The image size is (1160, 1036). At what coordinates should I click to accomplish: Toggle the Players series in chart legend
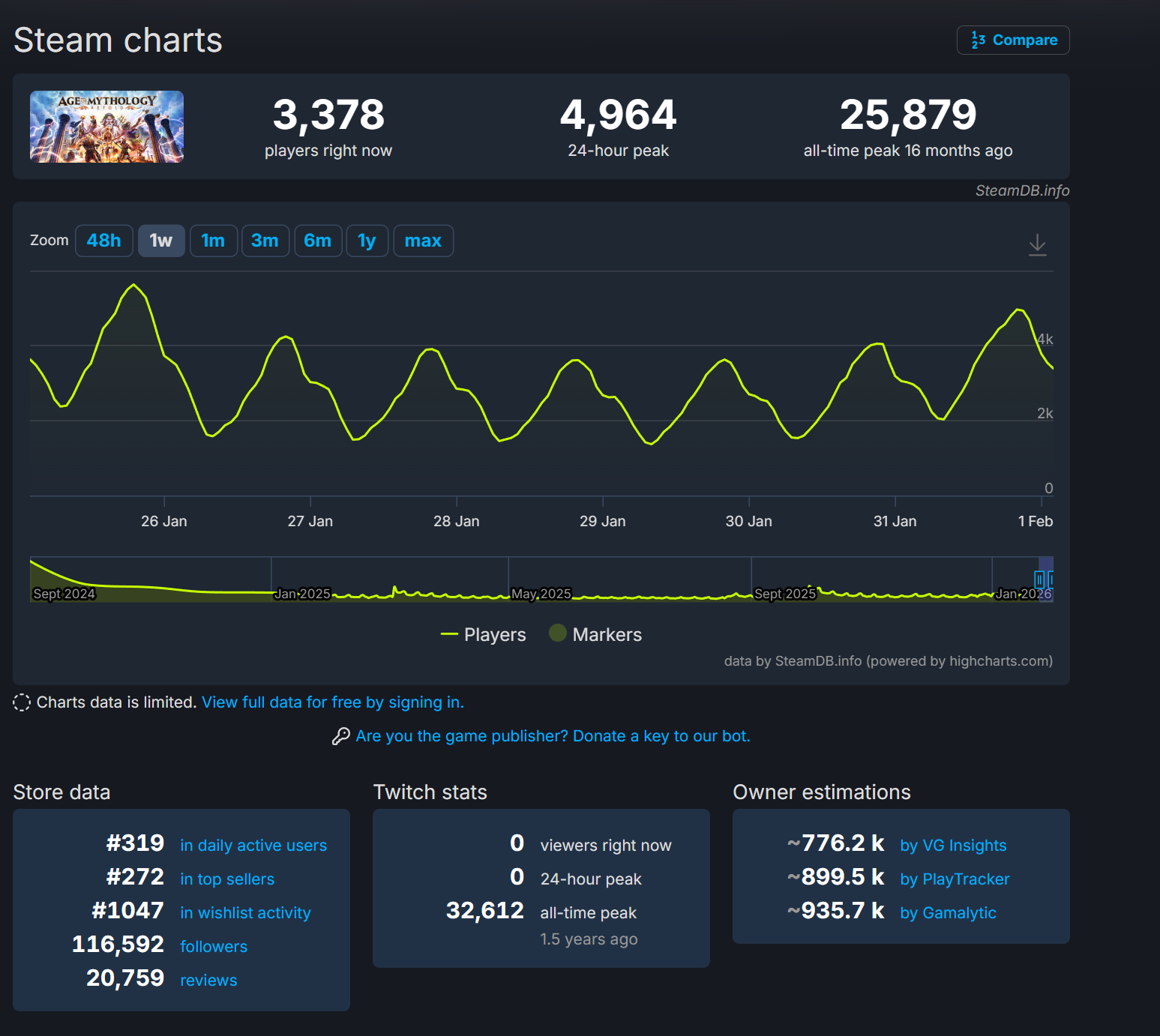point(484,635)
